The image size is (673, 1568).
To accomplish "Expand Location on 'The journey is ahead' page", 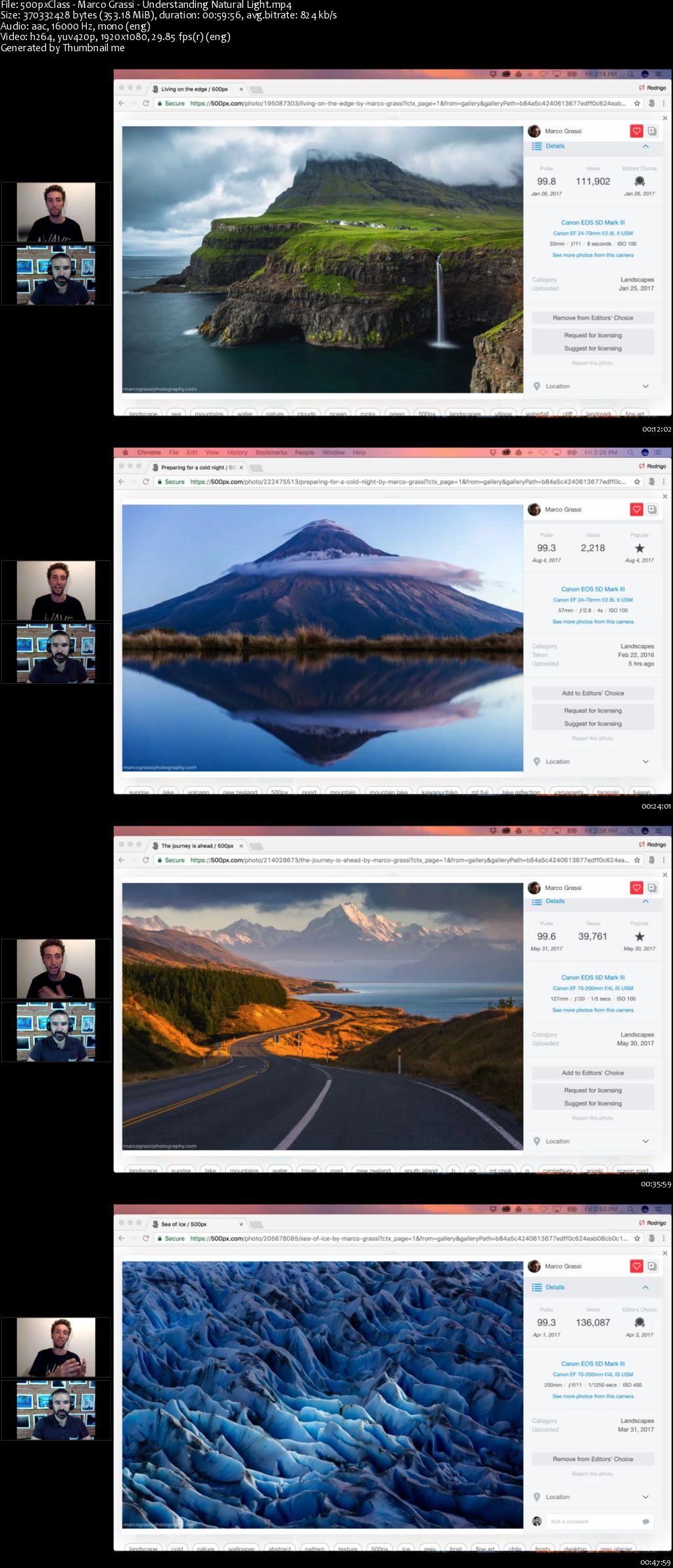I will [x=645, y=1142].
